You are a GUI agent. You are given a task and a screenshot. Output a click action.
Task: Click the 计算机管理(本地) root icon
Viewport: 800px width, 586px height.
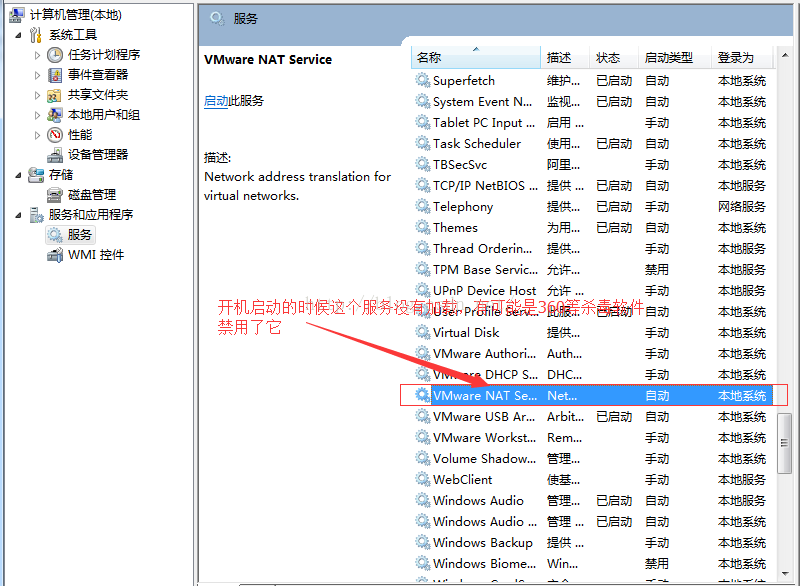[16, 15]
